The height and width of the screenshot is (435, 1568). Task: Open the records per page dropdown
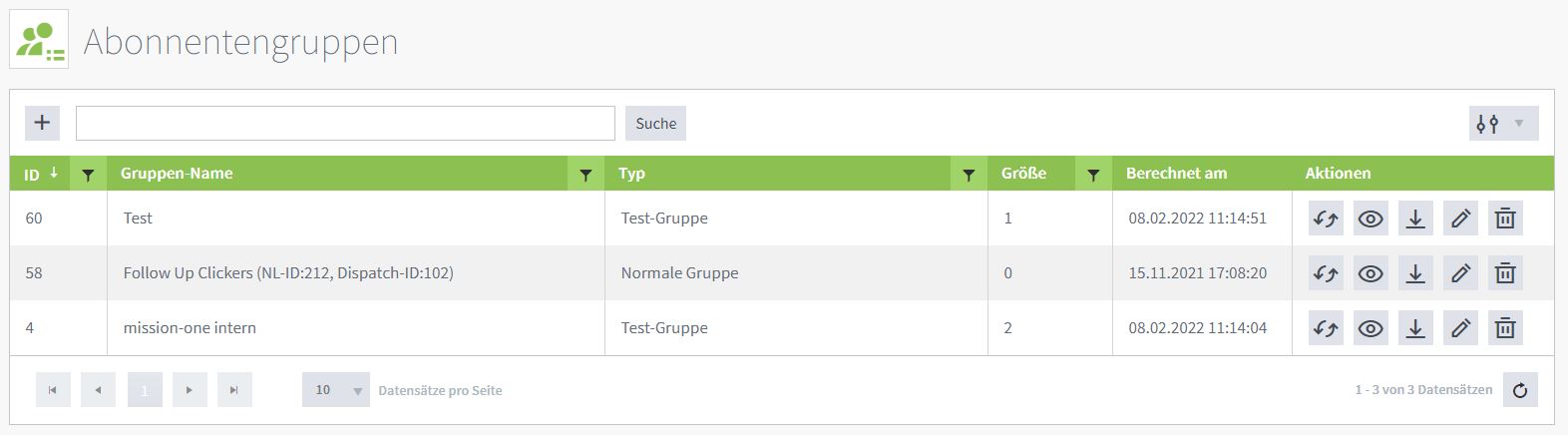(x=335, y=390)
